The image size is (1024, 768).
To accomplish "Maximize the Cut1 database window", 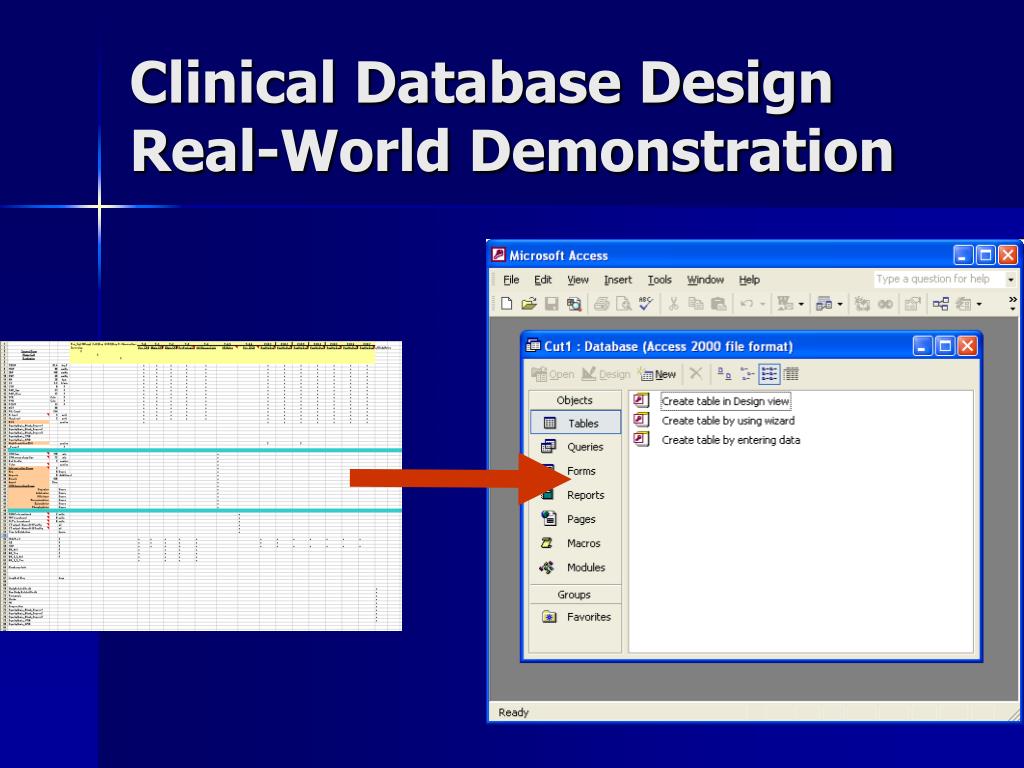I will [944, 345].
